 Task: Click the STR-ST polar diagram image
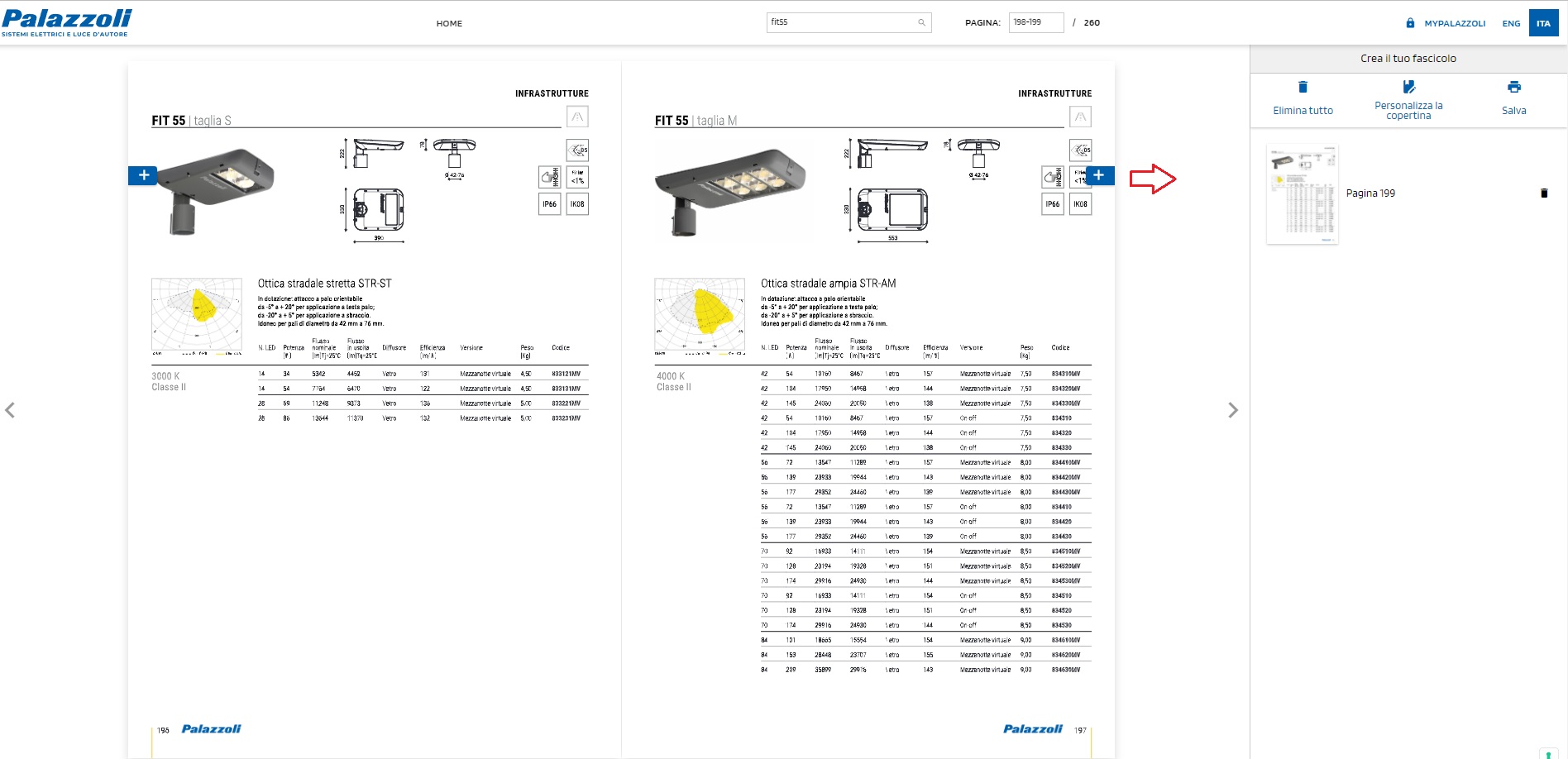click(x=197, y=316)
